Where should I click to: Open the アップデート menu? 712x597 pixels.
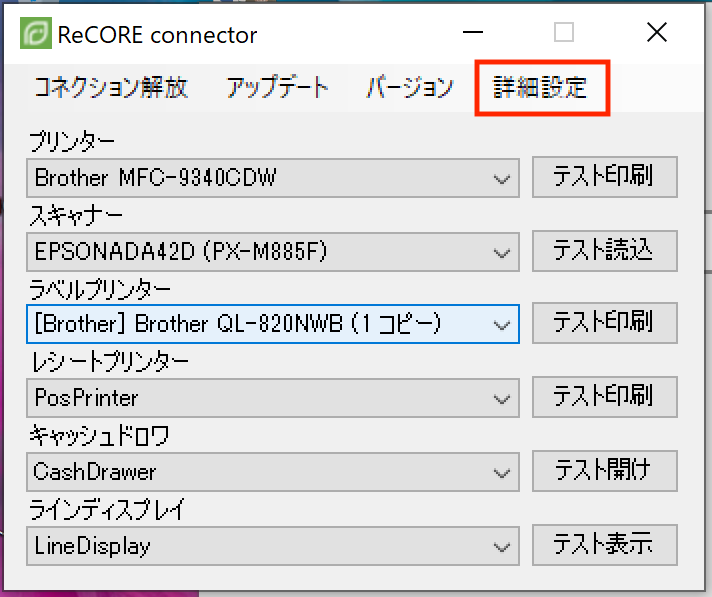point(277,87)
